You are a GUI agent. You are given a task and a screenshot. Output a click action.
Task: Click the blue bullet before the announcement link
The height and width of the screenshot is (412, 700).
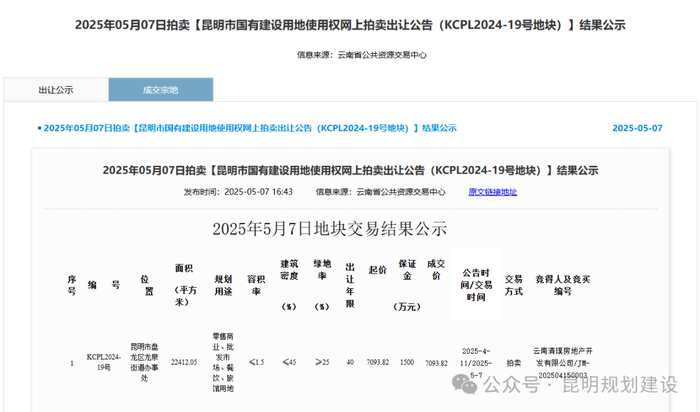tap(40, 129)
